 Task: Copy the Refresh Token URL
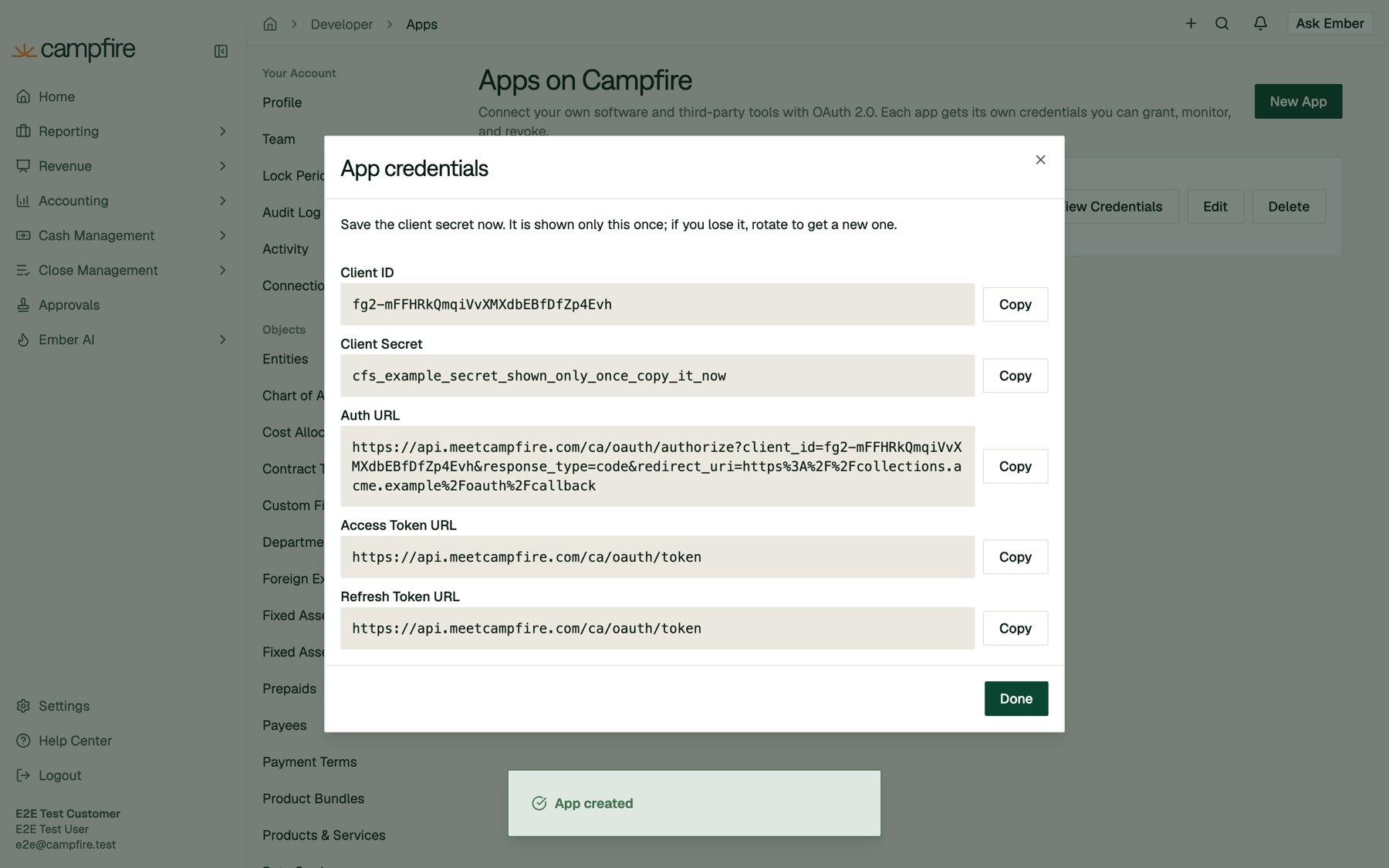pos(1015,628)
